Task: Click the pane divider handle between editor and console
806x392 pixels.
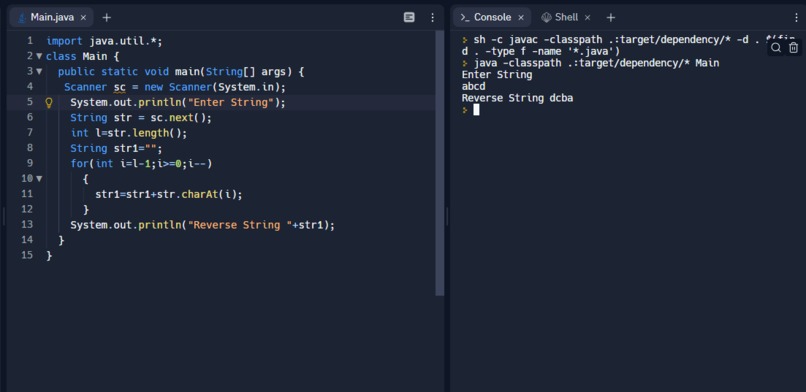Action: click(447, 216)
